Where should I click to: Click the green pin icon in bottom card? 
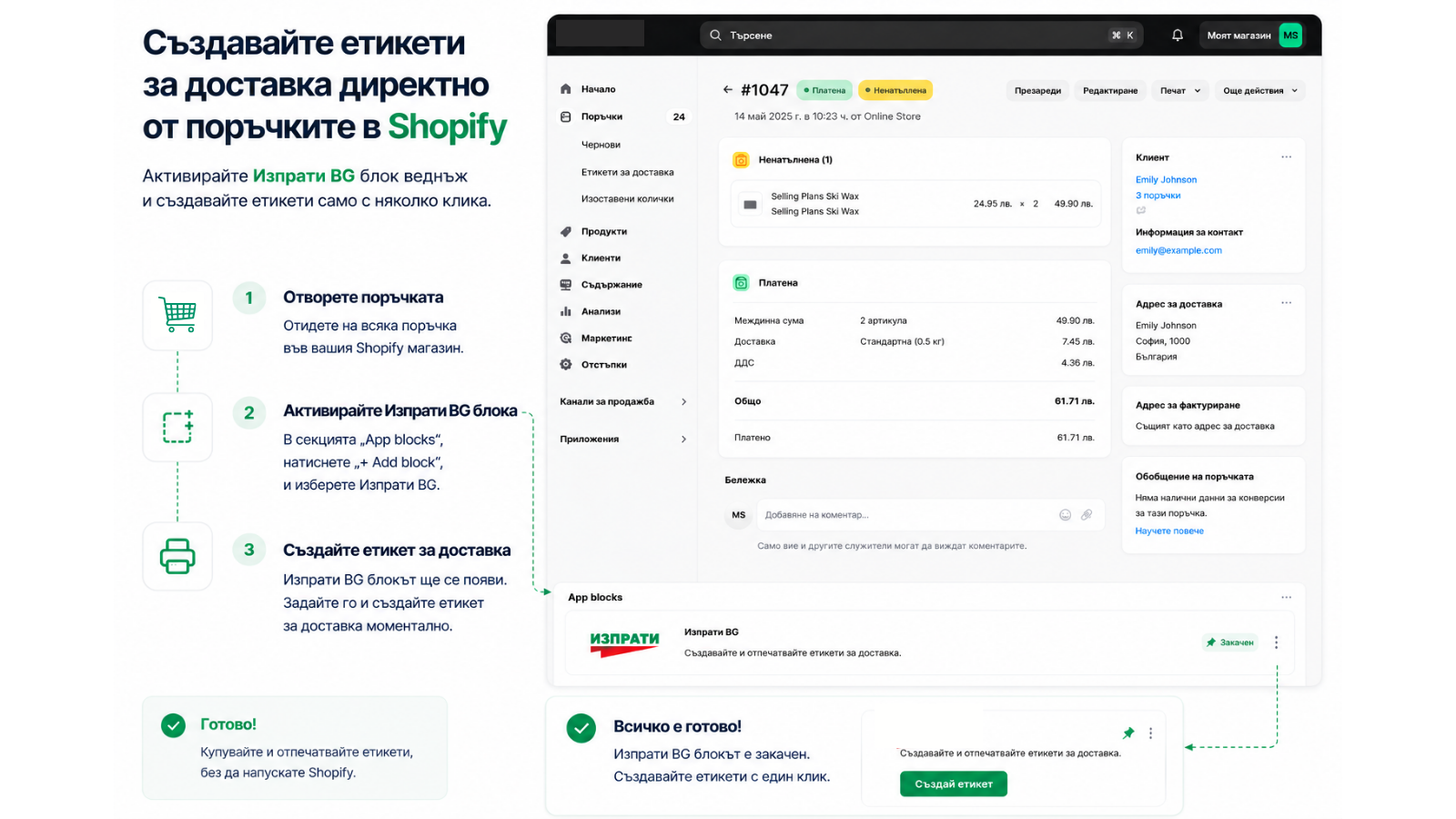pos(1128,733)
